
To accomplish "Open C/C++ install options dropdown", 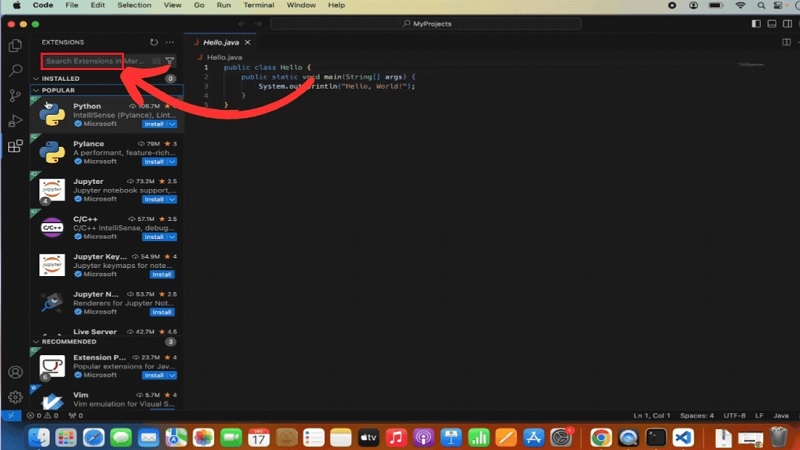I will coord(172,237).
